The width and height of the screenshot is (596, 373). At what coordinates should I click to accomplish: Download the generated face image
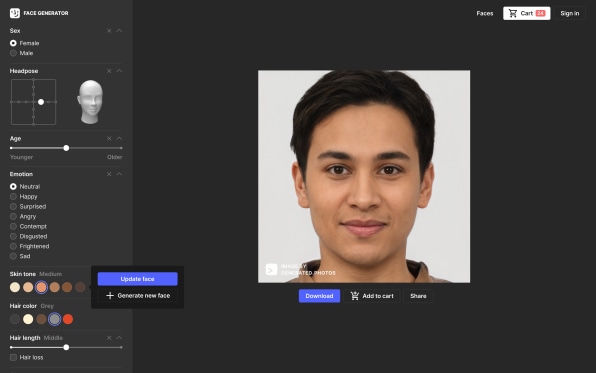(x=319, y=296)
